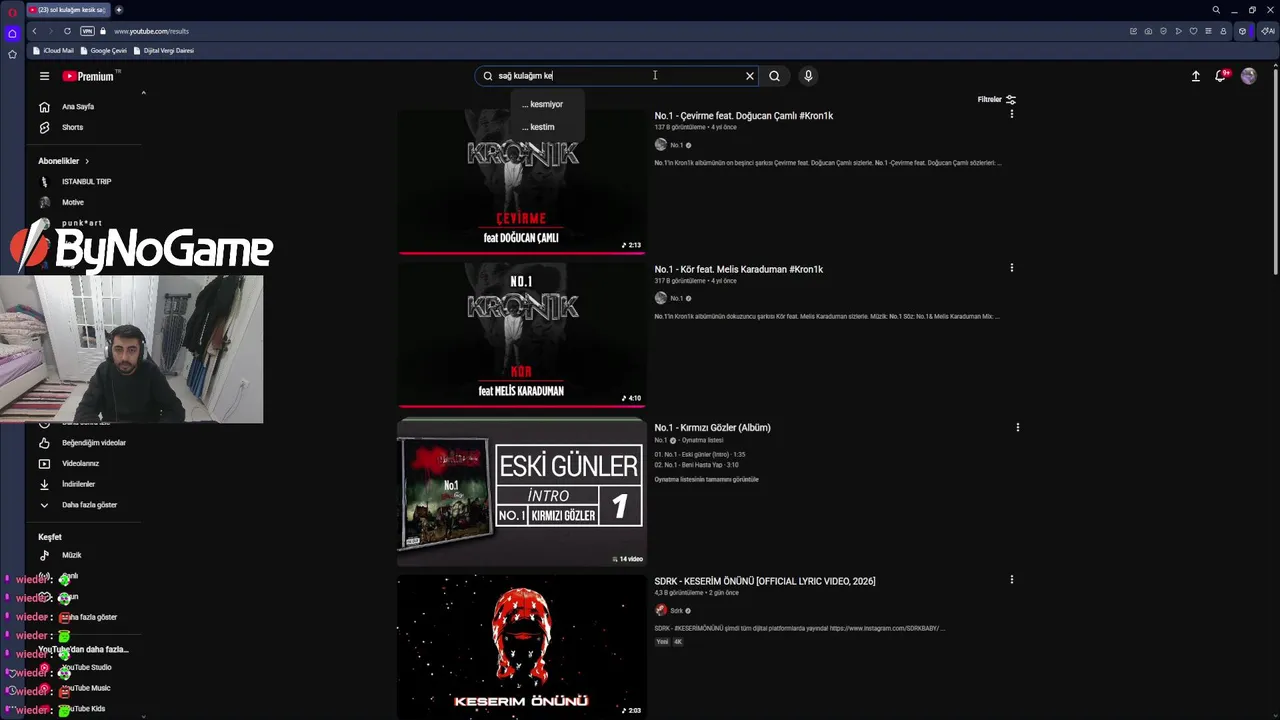Open the Kör feat. Melis Karaduman title
The image size is (1280, 720).
click(x=738, y=269)
